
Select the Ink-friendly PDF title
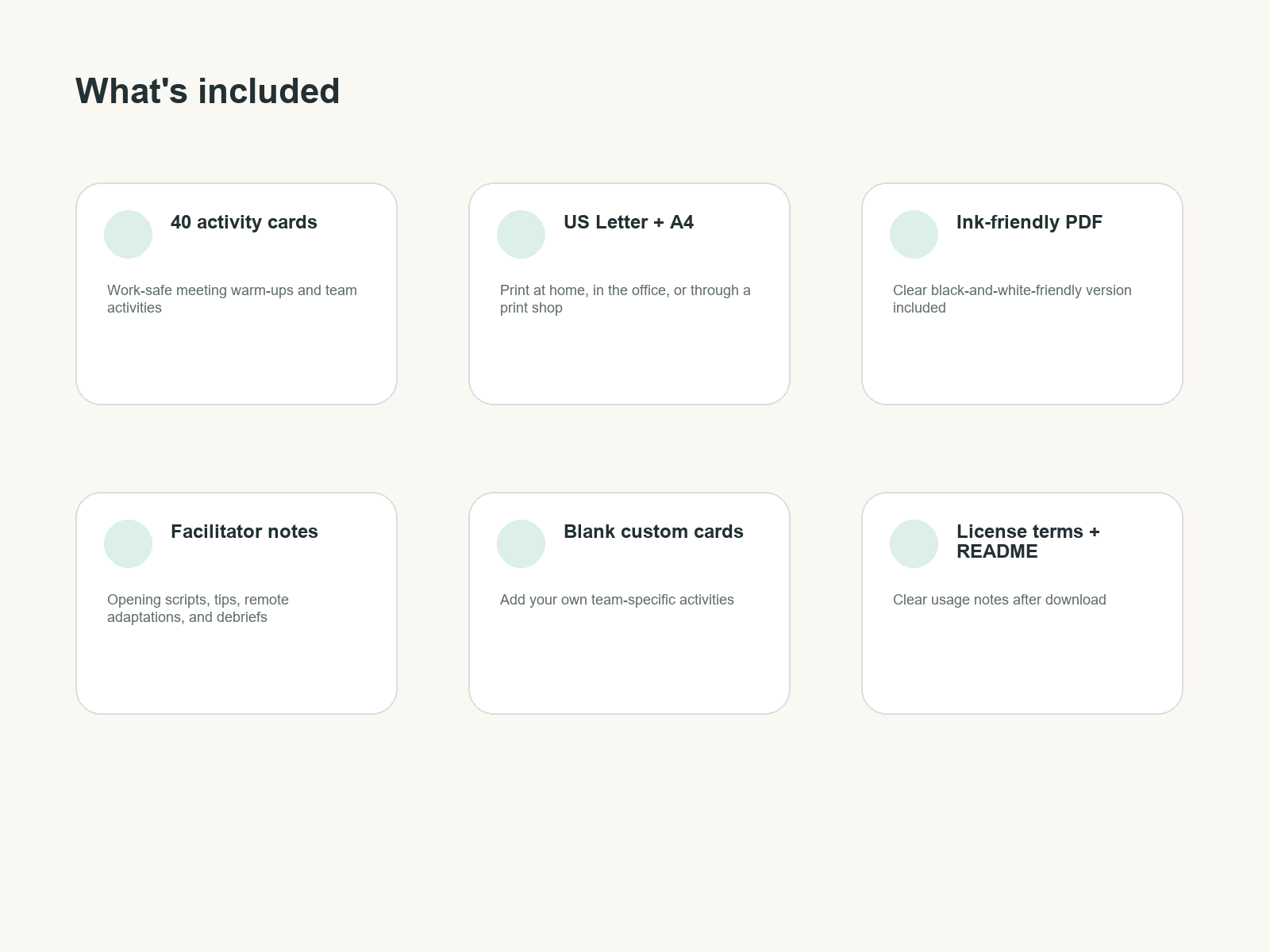coord(1029,222)
